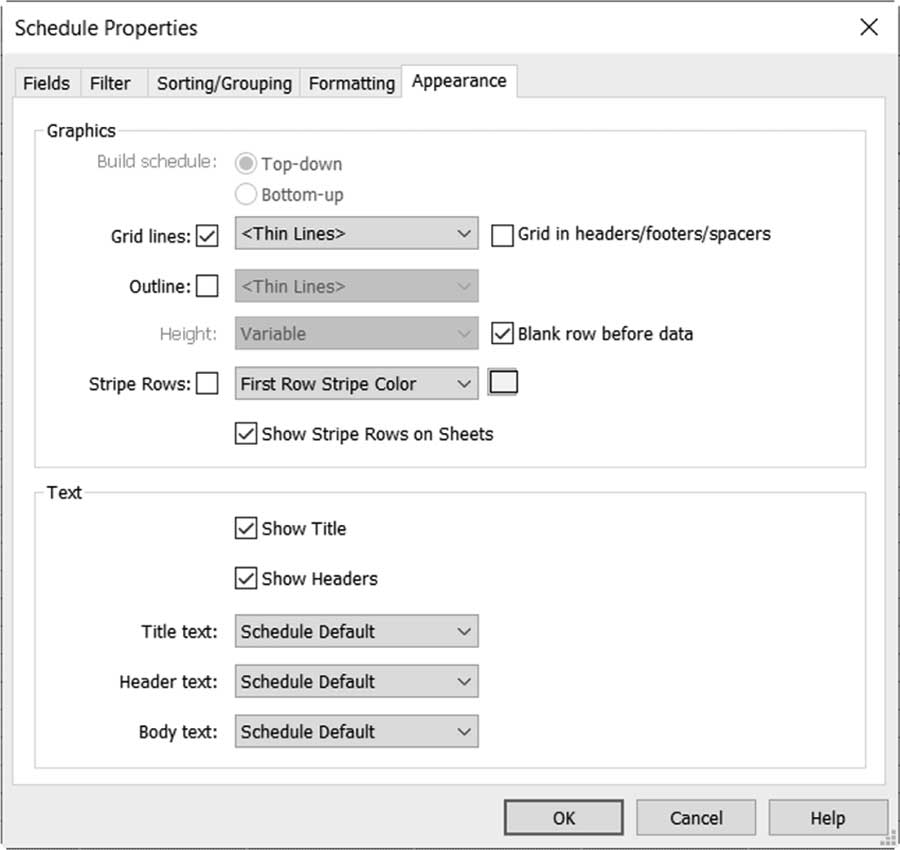This screenshot has width=900, height=850.
Task: Open the Title text dropdown
Action: pyautogui.click(x=356, y=631)
